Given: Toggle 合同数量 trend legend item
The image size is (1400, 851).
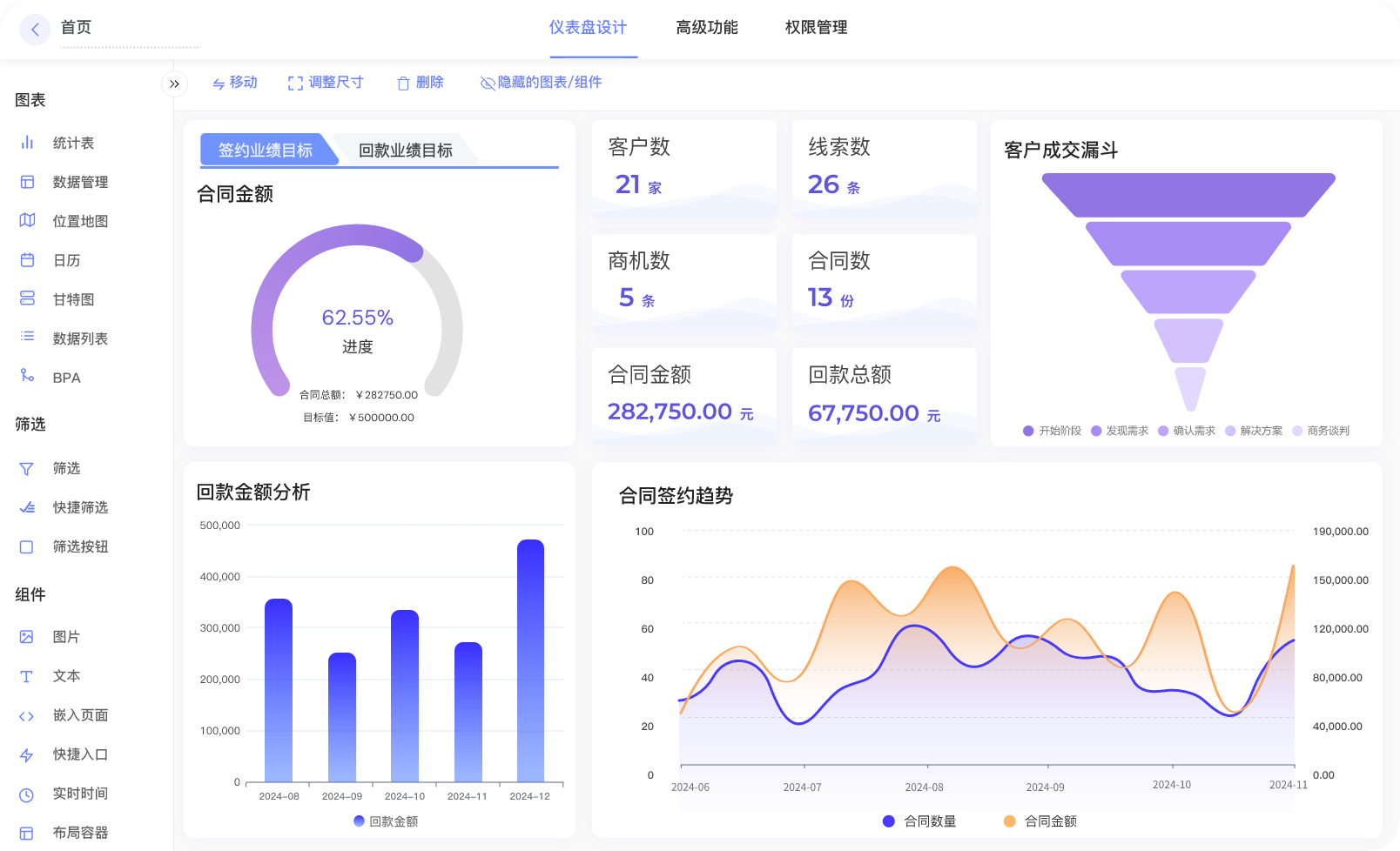Looking at the screenshot, I should [919, 821].
